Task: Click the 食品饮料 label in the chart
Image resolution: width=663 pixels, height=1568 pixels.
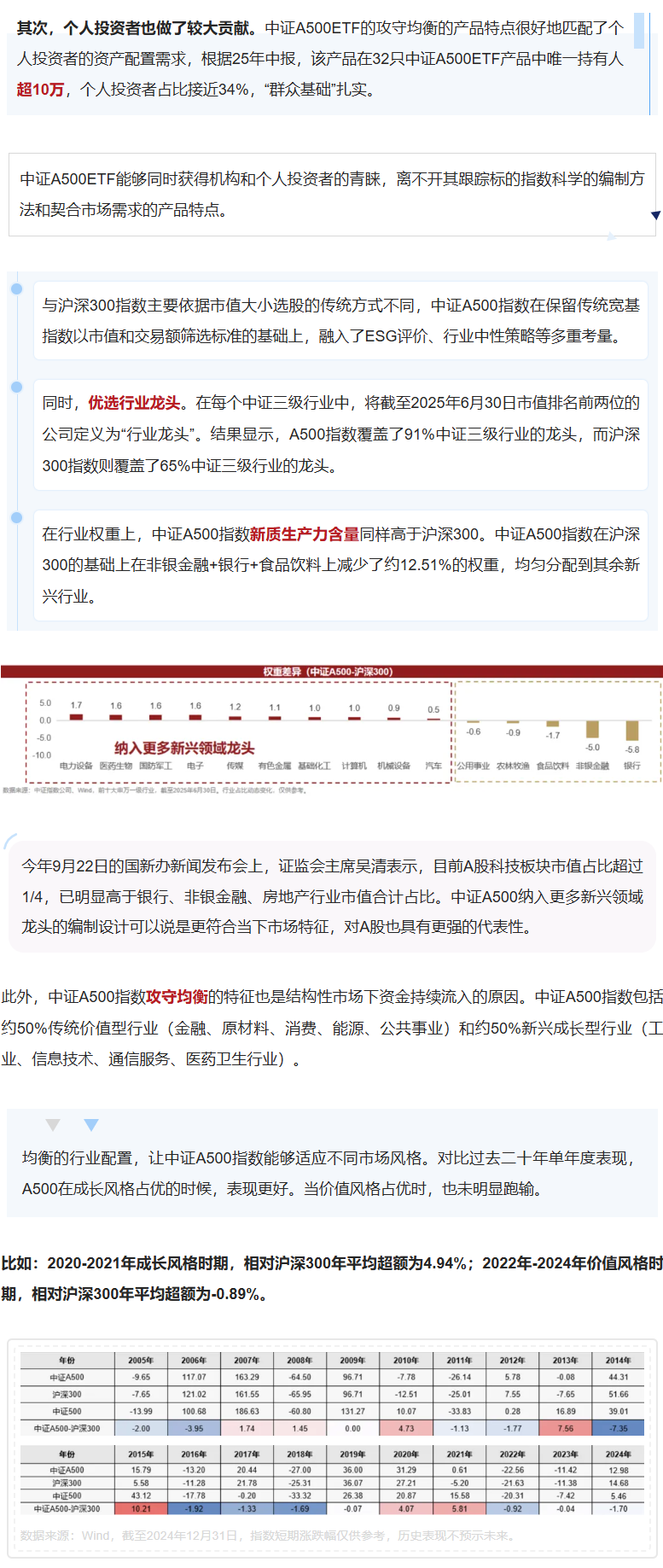Action: pyautogui.click(x=552, y=766)
